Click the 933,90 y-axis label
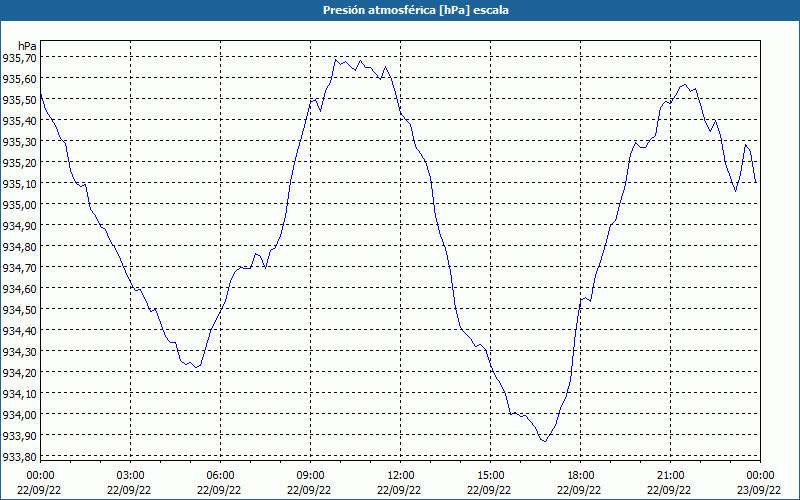 tap(19, 436)
